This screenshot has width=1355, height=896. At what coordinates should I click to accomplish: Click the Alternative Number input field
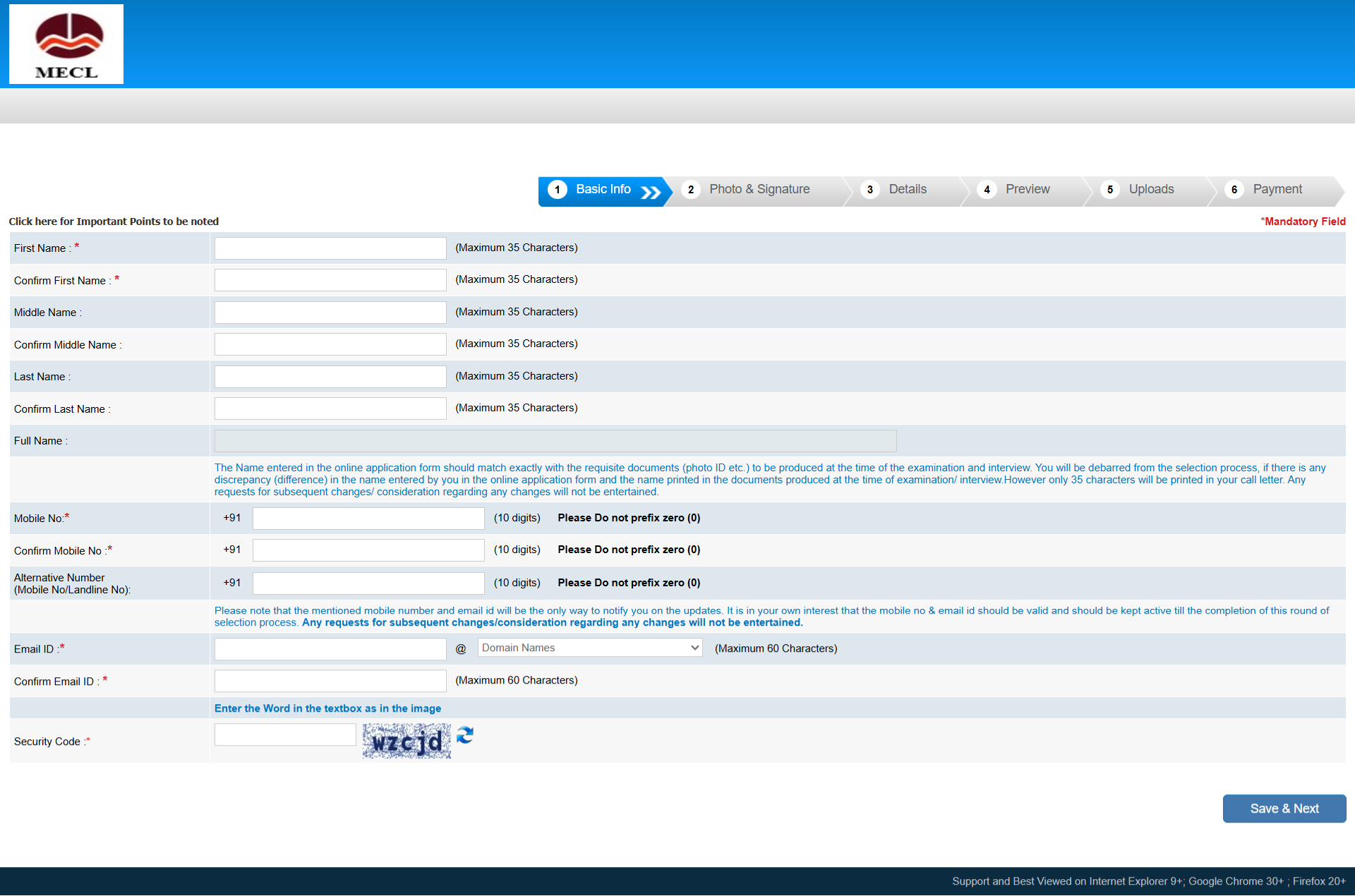[x=368, y=583]
